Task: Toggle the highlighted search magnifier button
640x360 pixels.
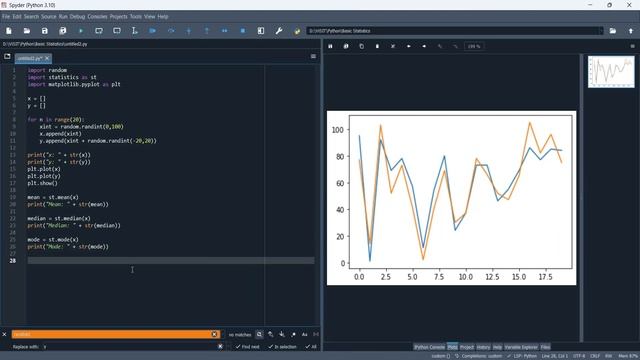Action: pyautogui.click(x=259, y=334)
